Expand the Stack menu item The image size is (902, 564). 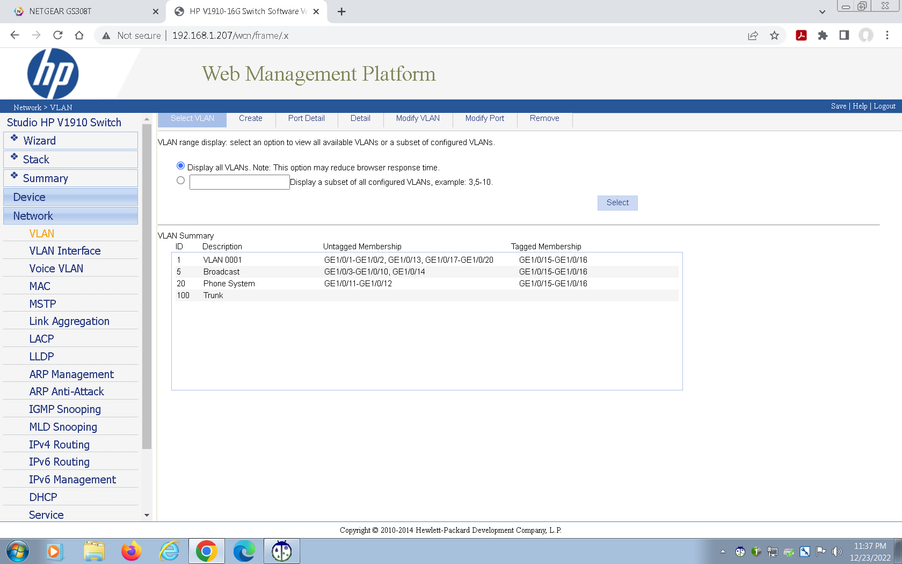pos(71,159)
